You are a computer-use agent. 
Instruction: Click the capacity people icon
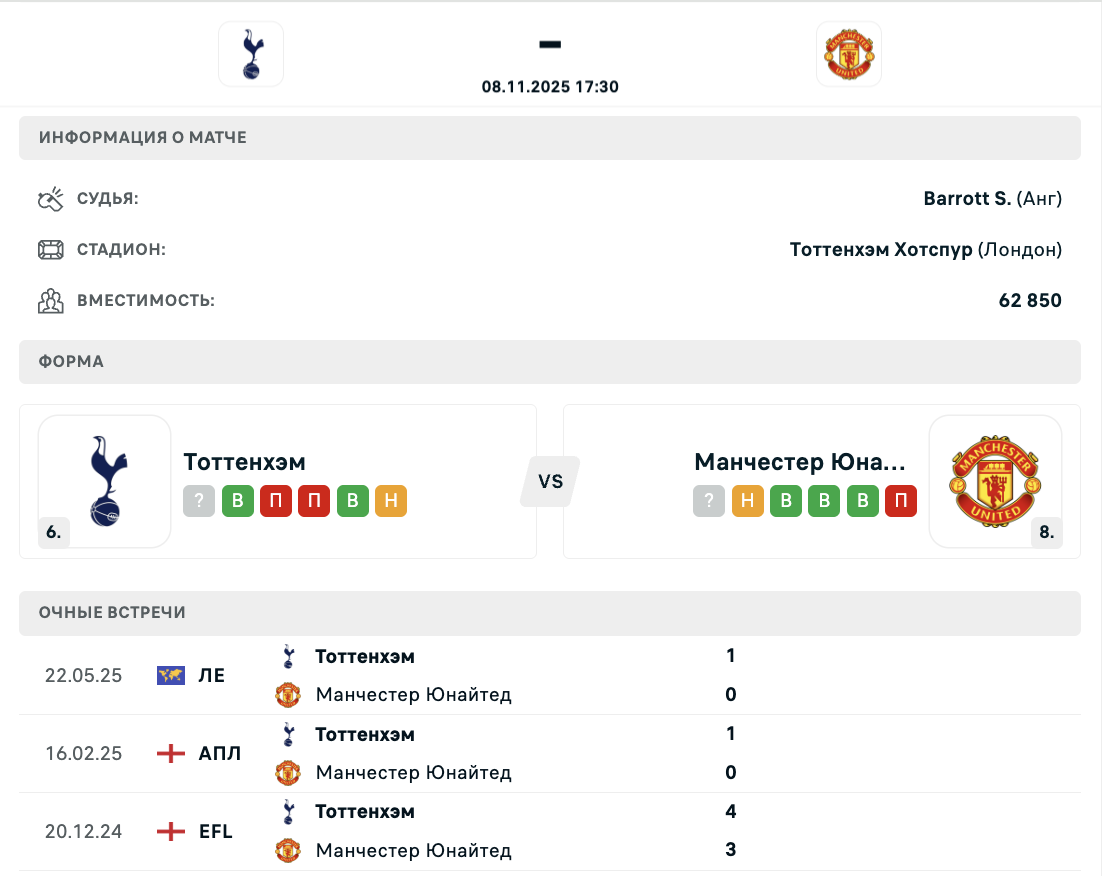50,301
